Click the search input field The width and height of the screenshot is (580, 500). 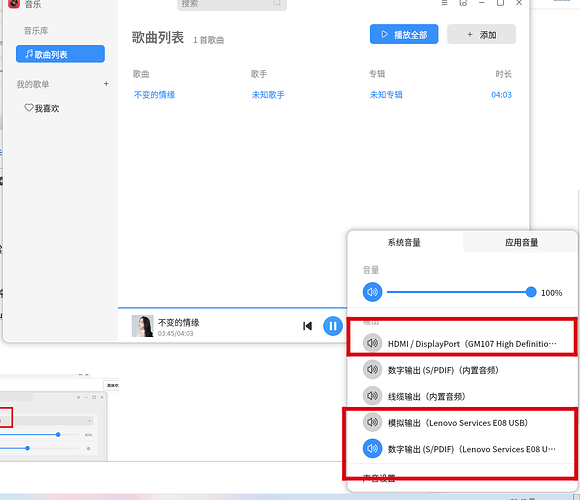232,4
